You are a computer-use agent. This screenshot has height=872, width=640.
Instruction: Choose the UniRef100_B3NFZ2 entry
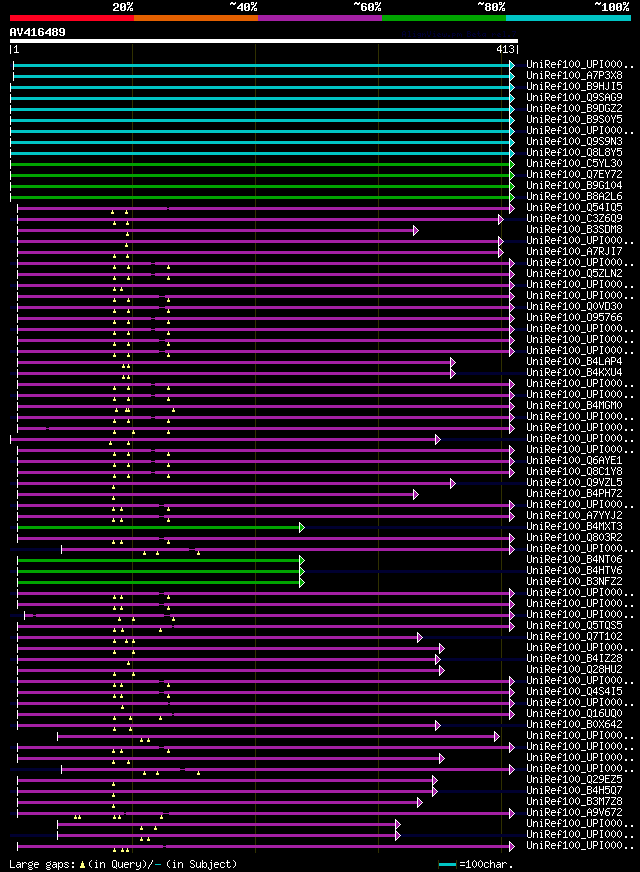[574, 582]
